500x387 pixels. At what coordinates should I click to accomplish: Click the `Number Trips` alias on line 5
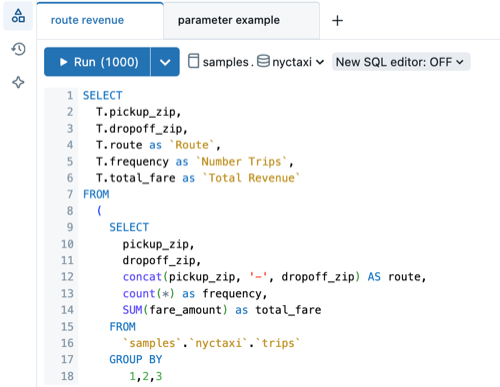[x=241, y=162]
